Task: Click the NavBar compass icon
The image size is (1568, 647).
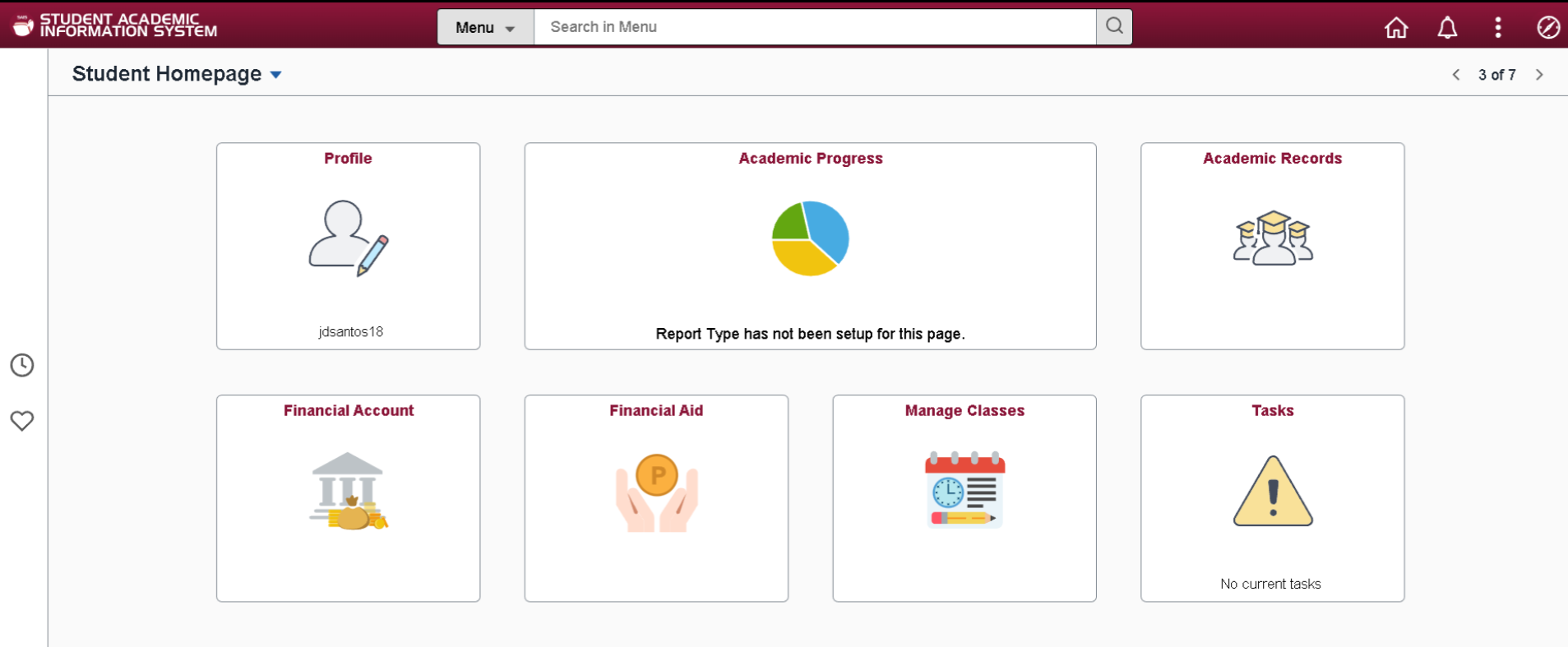Action: click(x=1548, y=27)
